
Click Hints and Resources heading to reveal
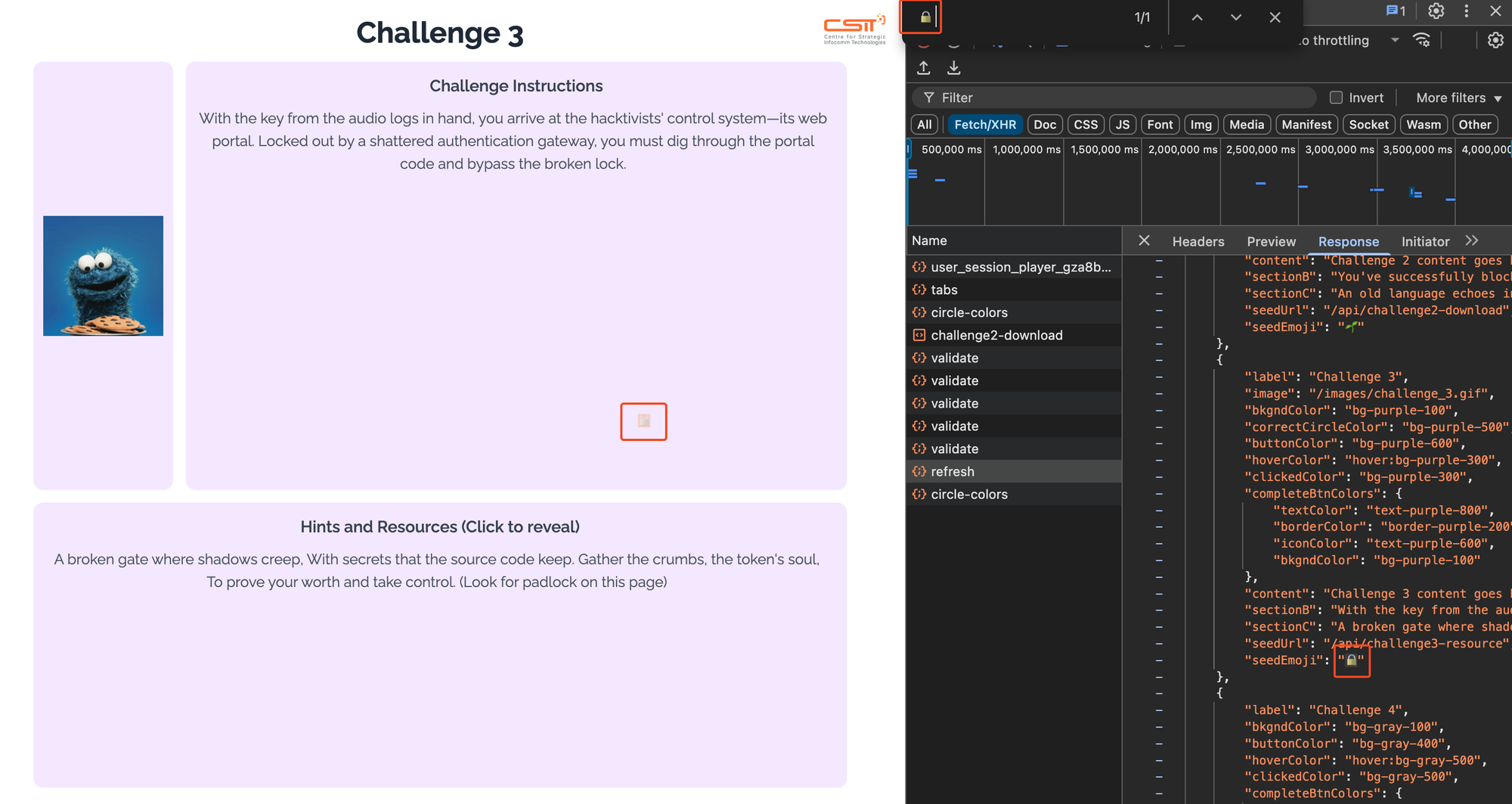tap(439, 526)
